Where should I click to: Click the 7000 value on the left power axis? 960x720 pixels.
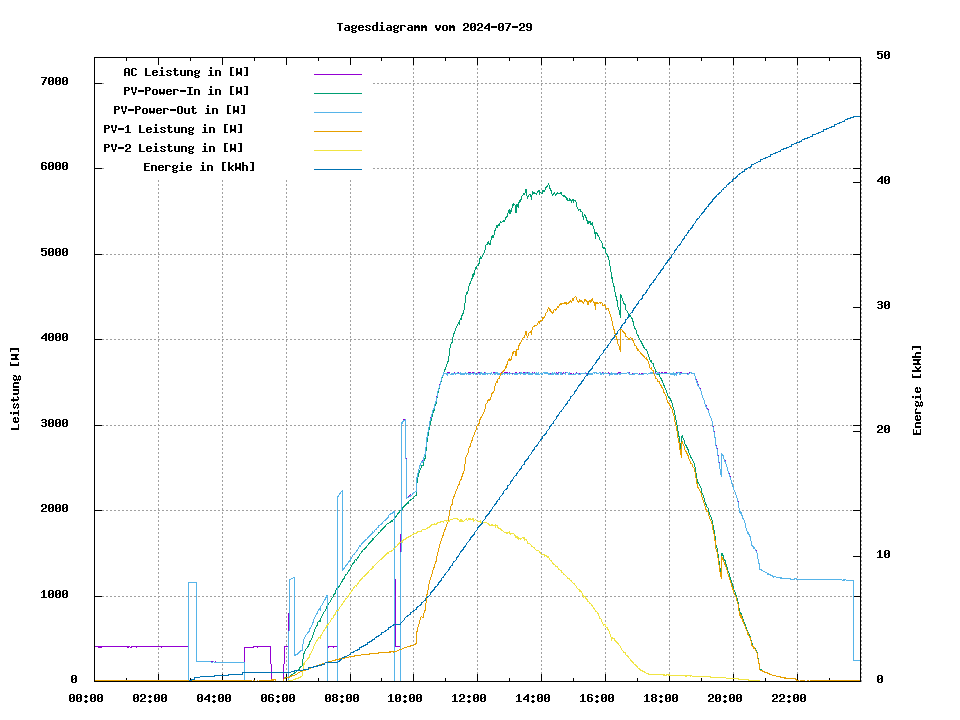(x=54, y=82)
